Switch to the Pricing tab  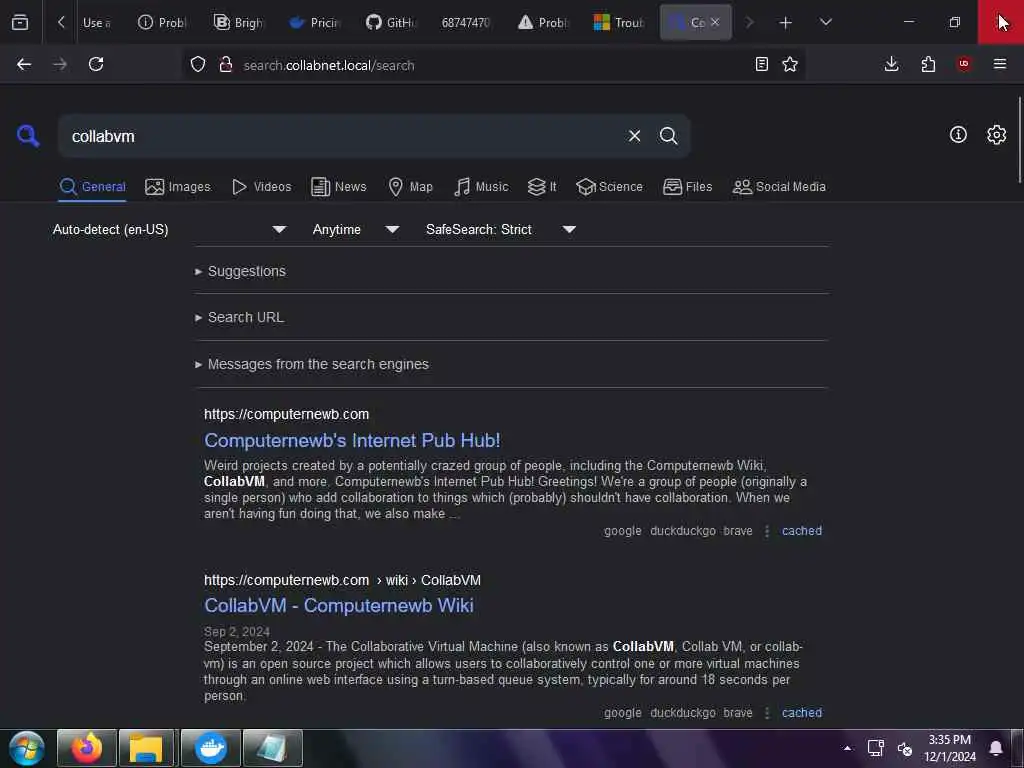point(315,22)
